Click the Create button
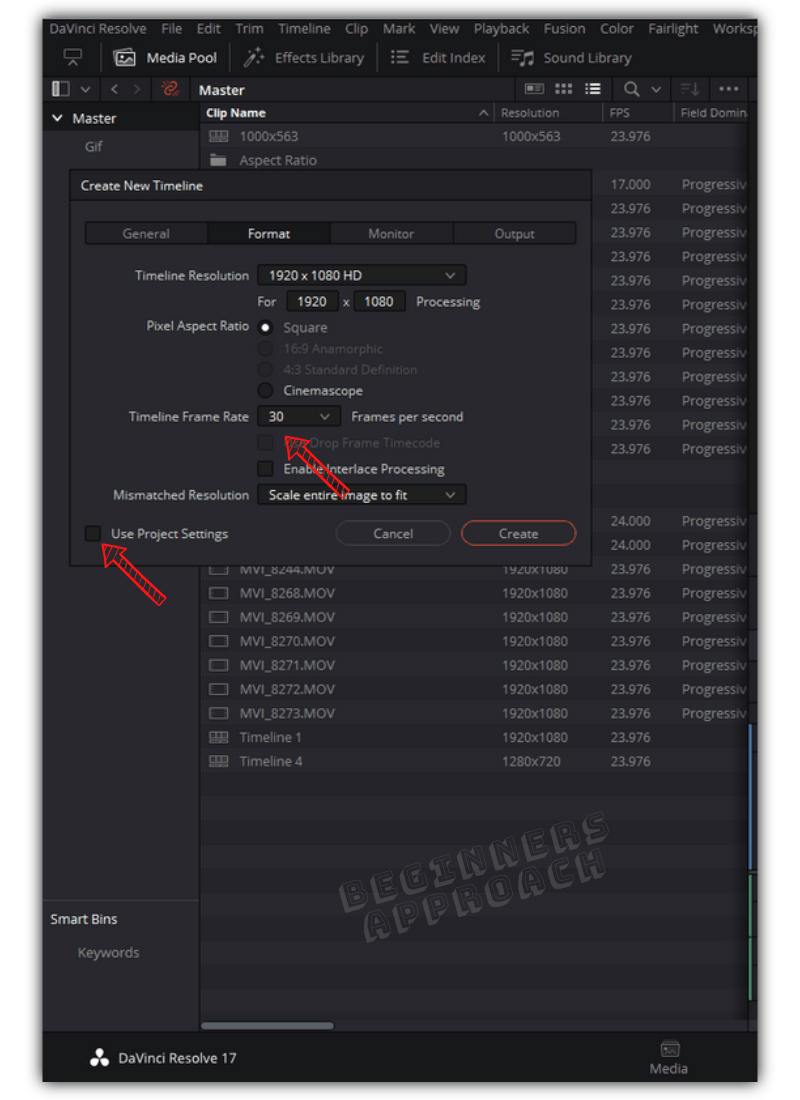800x1100 pixels. coord(519,534)
